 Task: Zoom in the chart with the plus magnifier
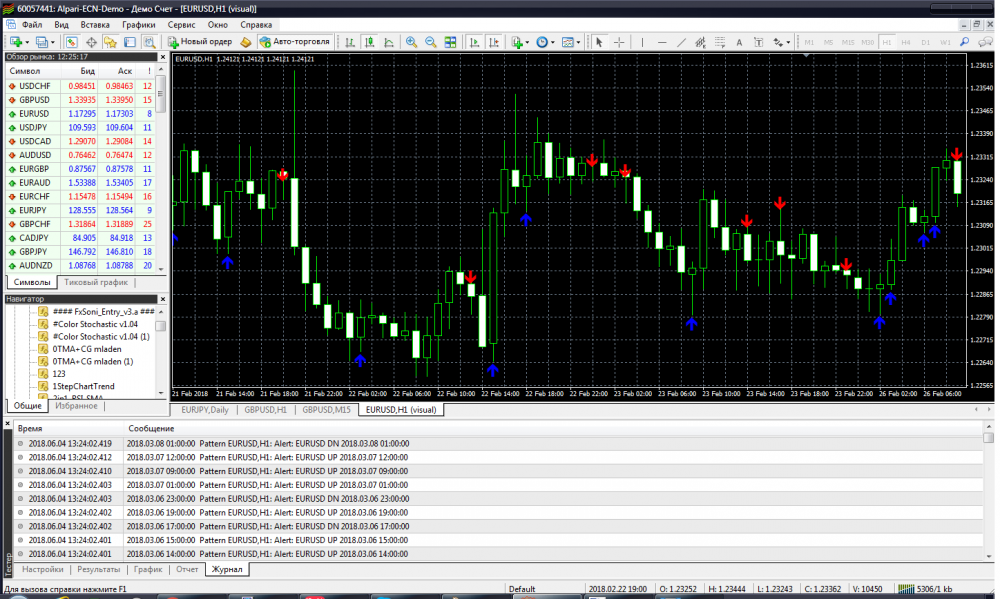coord(411,42)
